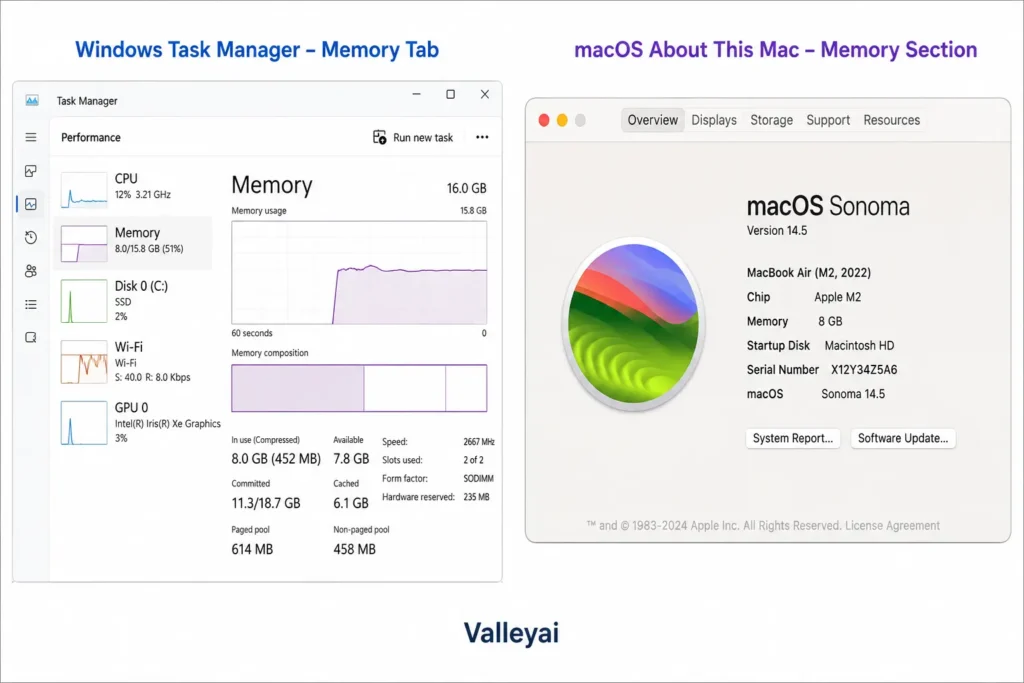Screen dimensions: 1024x683
Task: Click the yellow minimize dot in About This Mac
Action: point(562,120)
